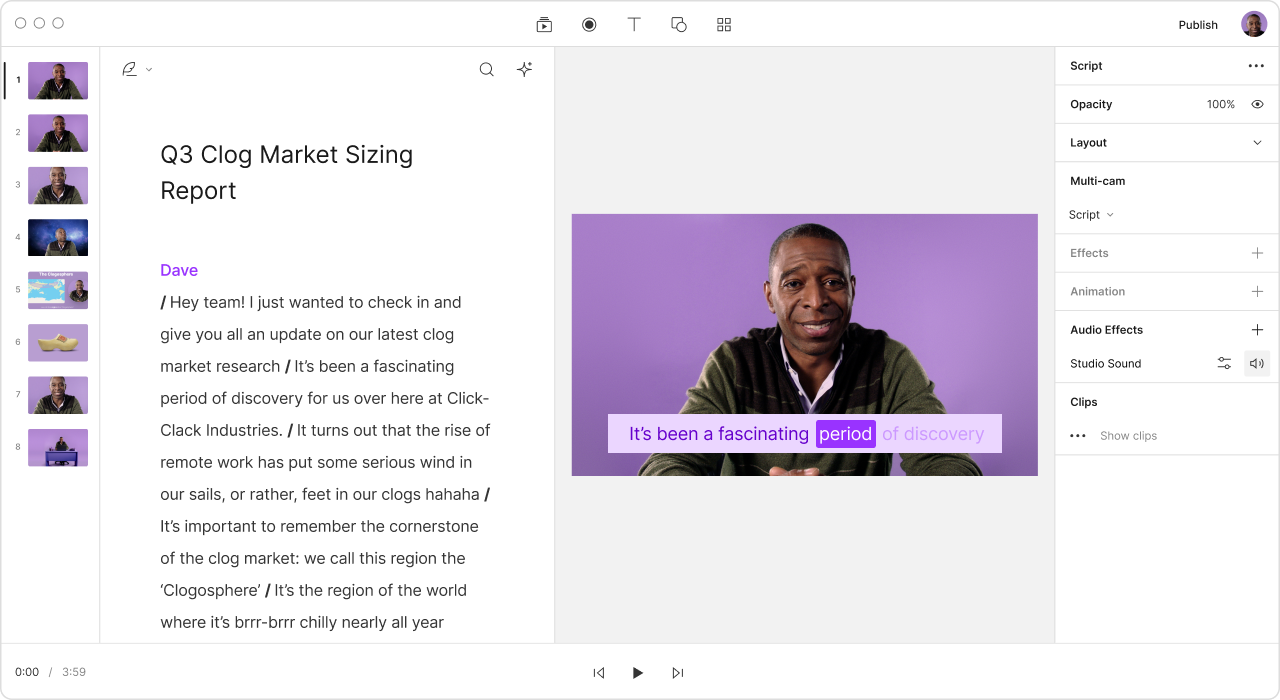Open the media library icon in toolbar
Screen dimensions: 1280x700
tap(544, 25)
